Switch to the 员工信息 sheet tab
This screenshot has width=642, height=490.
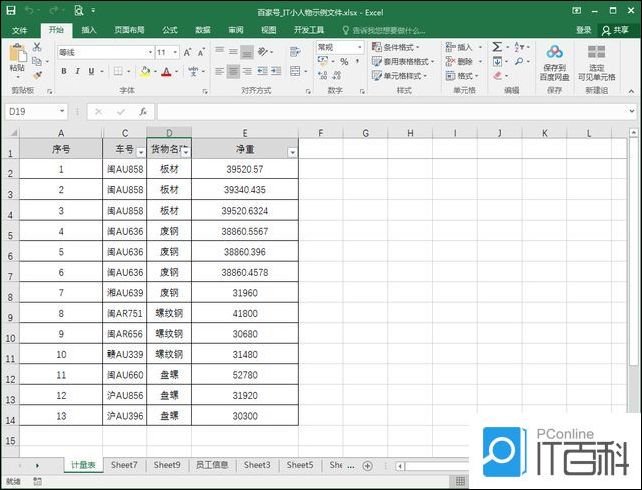tap(211, 465)
